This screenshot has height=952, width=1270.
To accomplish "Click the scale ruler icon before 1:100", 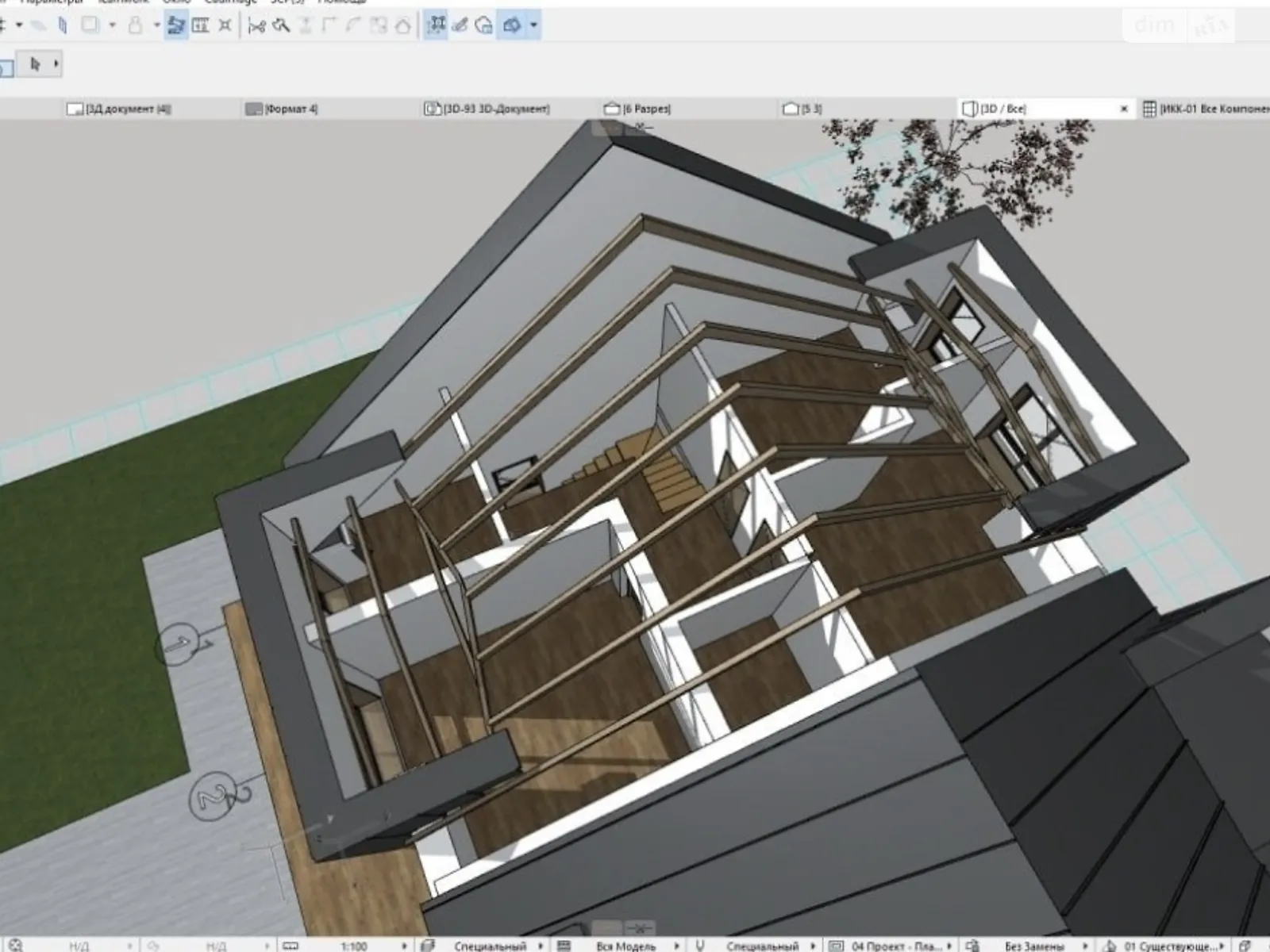I will (x=291, y=946).
